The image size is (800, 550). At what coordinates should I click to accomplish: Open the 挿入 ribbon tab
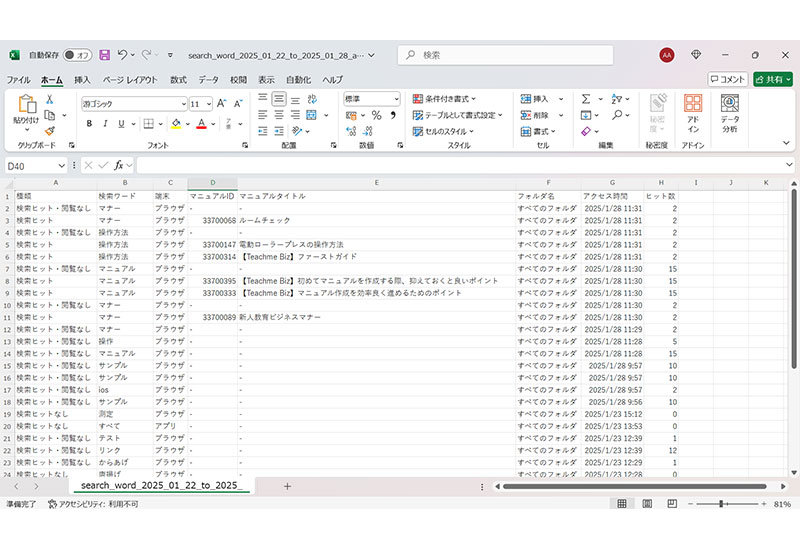82,79
